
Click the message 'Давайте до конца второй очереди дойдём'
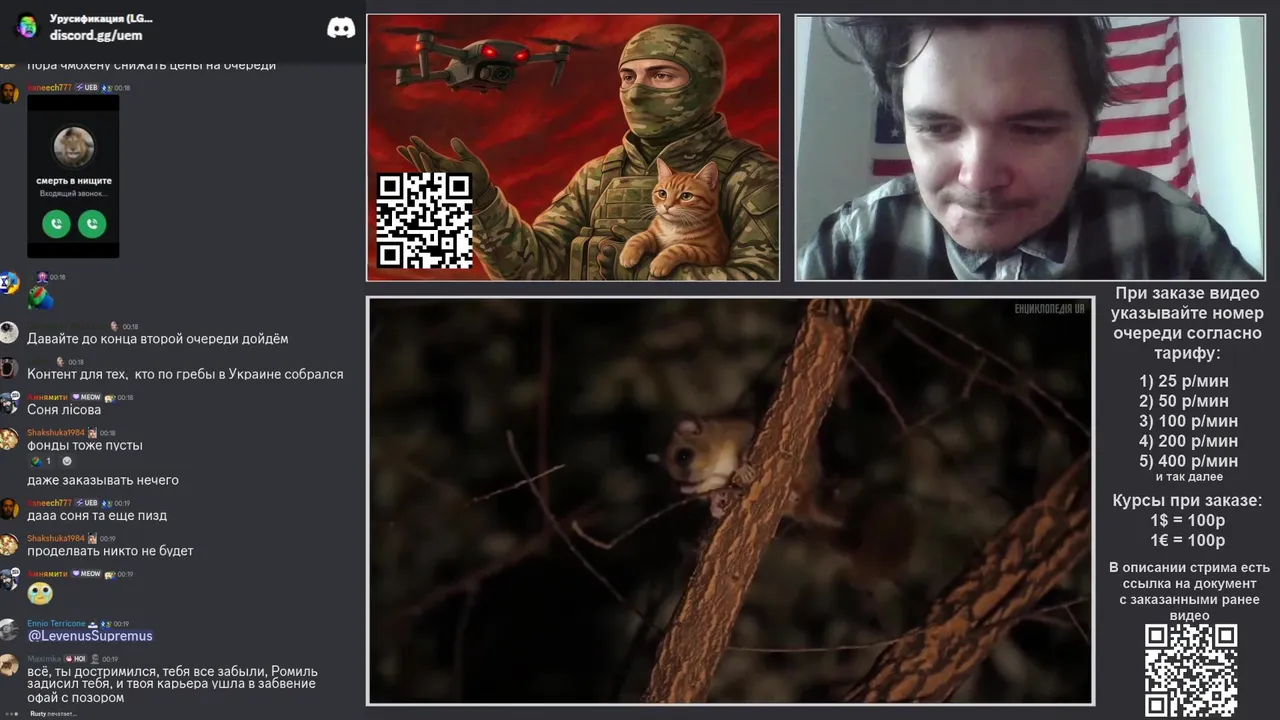click(x=158, y=339)
